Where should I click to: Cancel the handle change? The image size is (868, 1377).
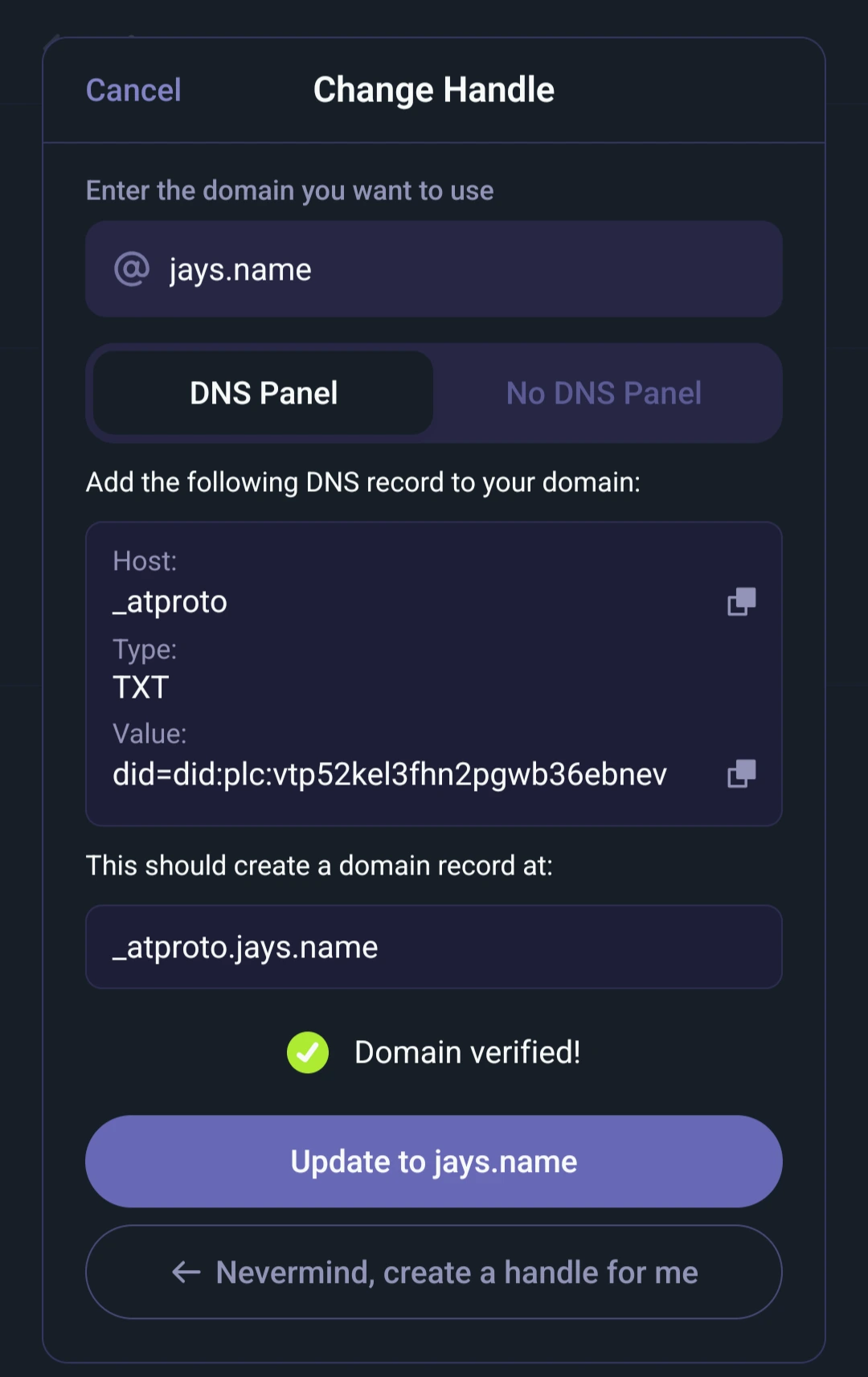[133, 90]
